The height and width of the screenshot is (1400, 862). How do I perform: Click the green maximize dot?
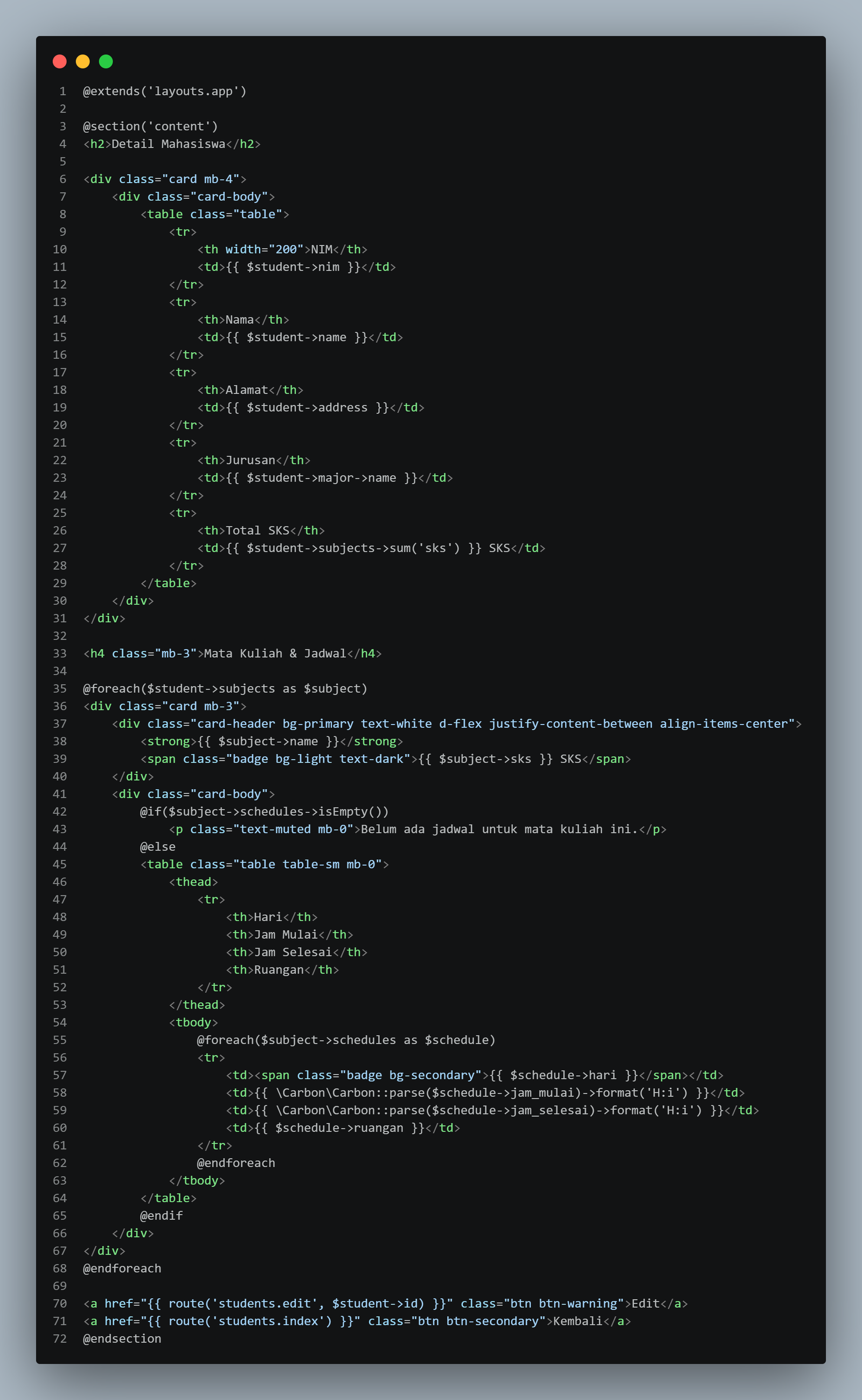(x=106, y=61)
